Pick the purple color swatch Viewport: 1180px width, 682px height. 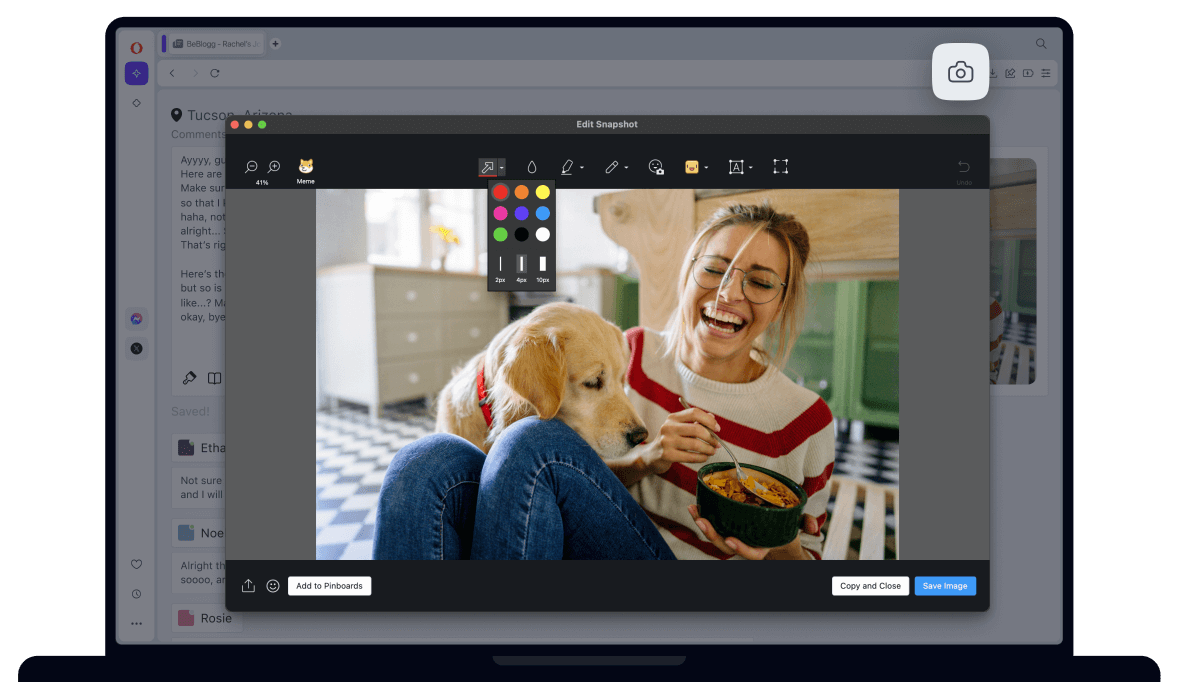click(x=521, y=214)
